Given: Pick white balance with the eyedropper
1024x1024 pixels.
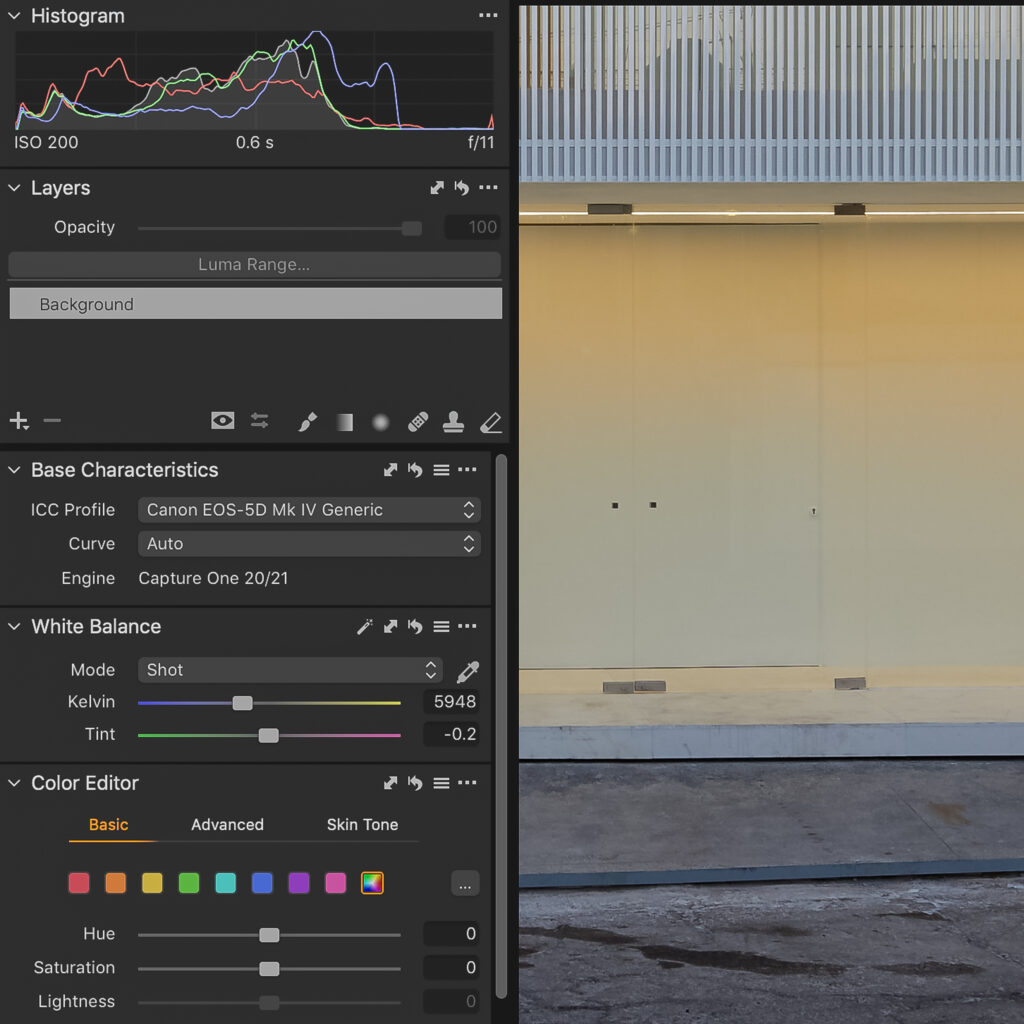Looking at the screenshot, I should click(x=467, y=671).
